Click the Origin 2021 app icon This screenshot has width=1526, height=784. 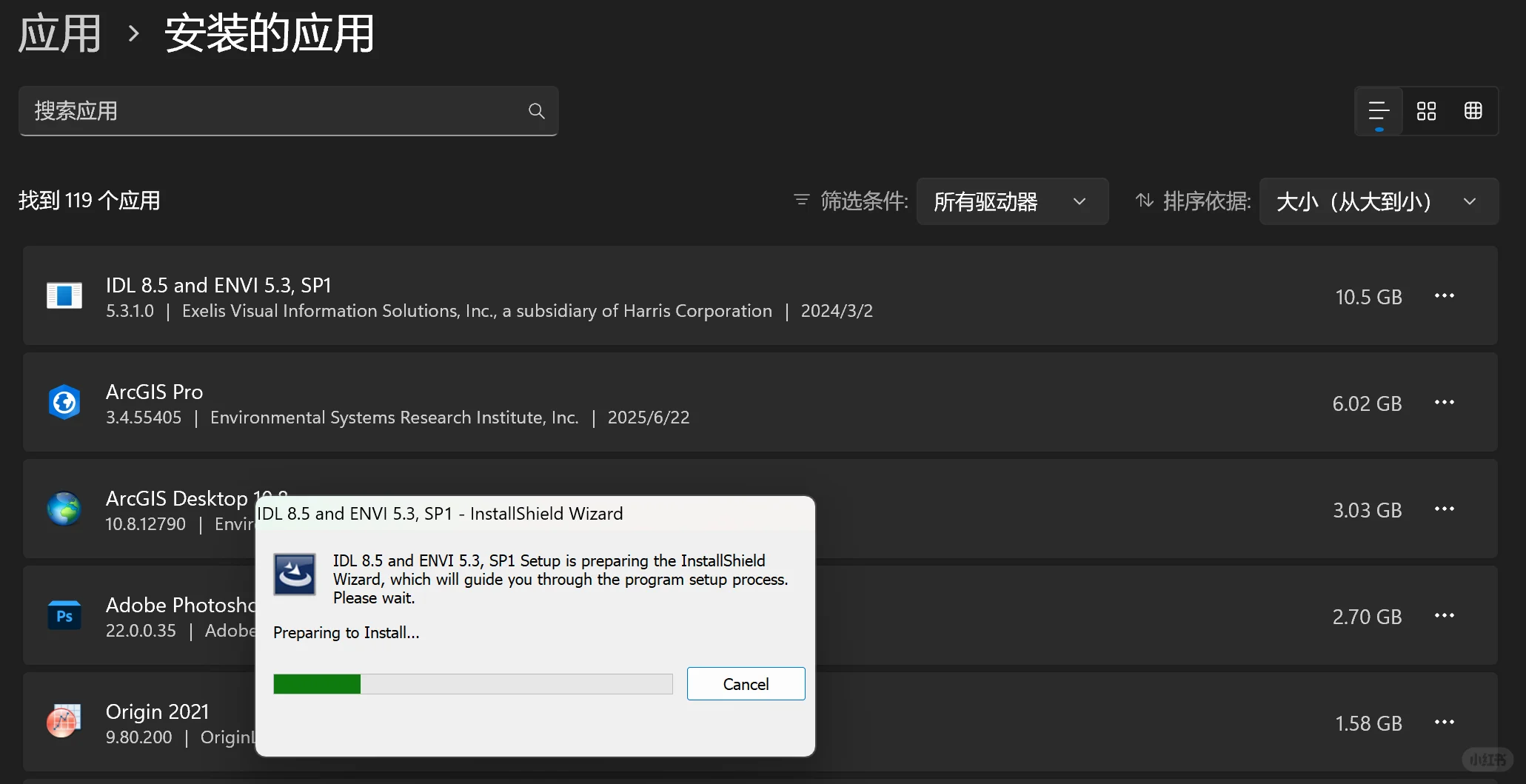click(x=64, y=722)
